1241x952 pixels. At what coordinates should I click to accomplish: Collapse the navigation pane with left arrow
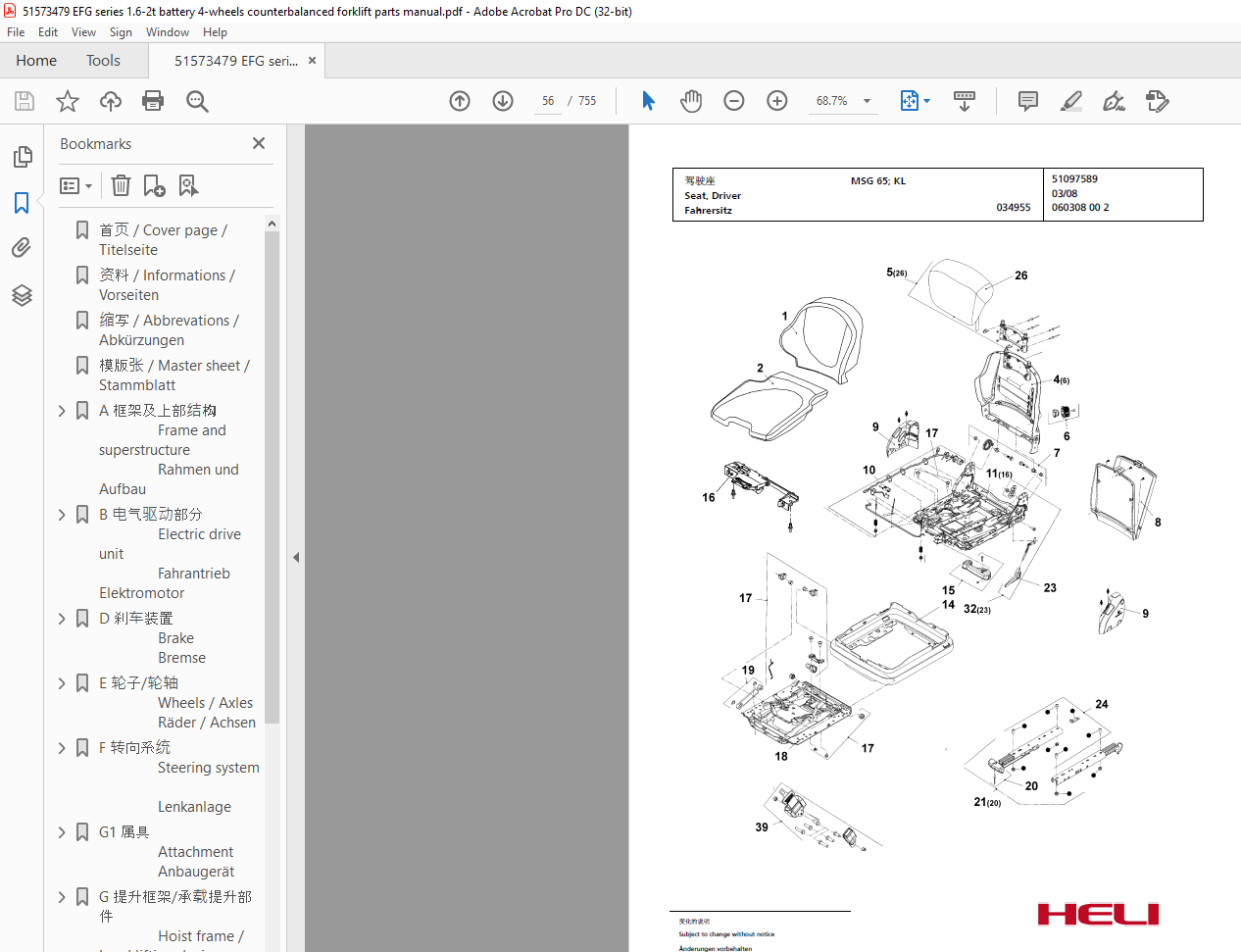296,557
